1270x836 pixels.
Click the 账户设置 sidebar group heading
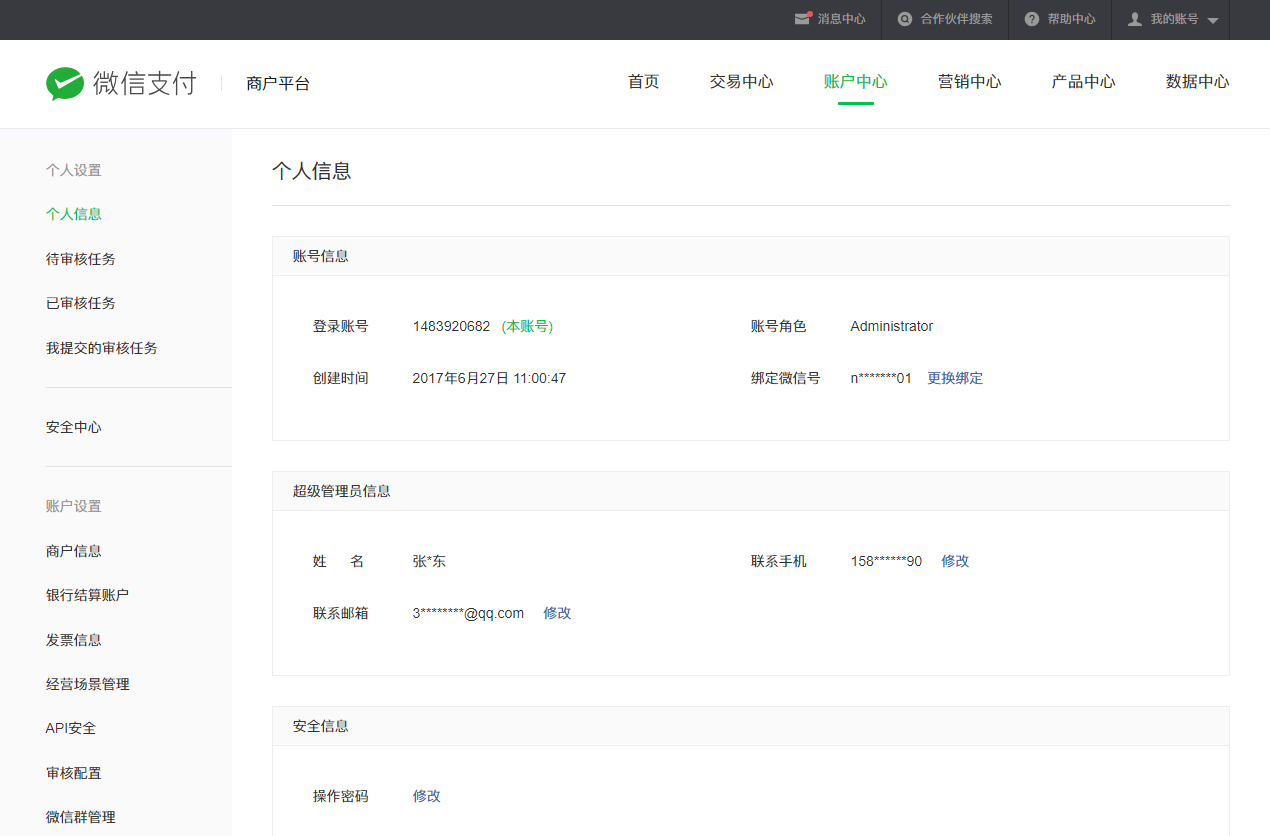pyautogui.click(x=74, y=506)
